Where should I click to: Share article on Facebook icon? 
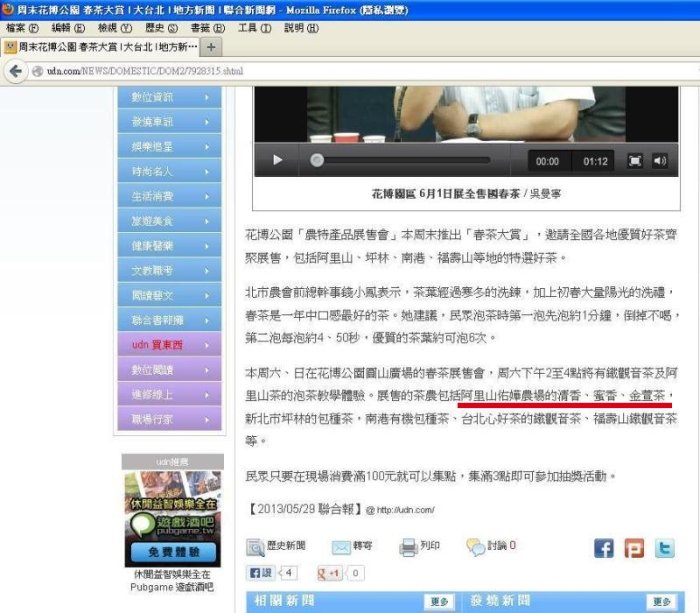coord(604,548)
